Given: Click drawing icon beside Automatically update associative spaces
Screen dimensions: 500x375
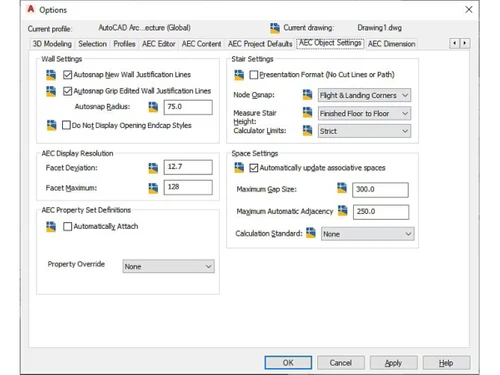Looking at the screenshot, I should coord(239,167).
